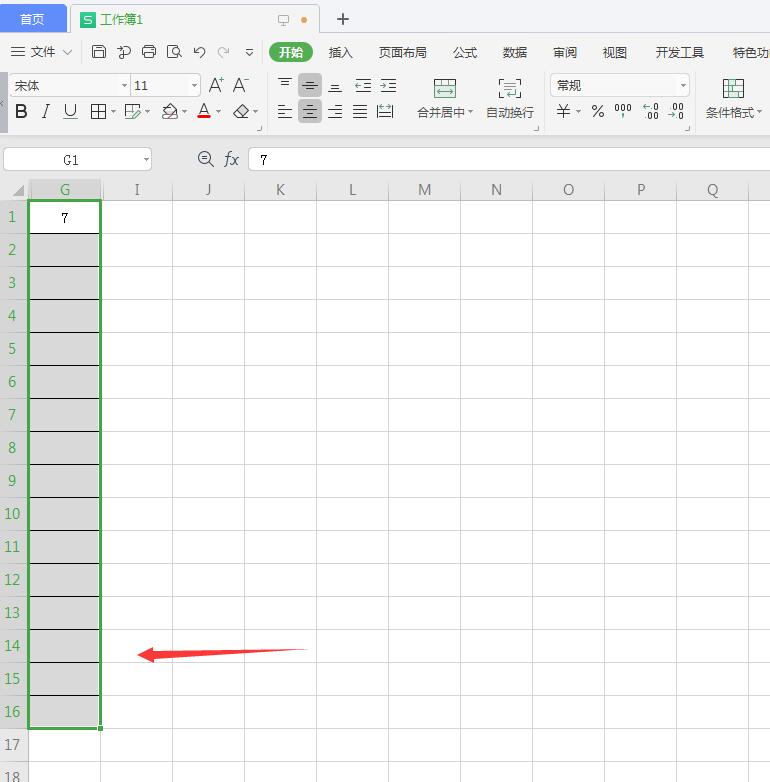Click the Print icon
This screenshot has height=782, width=770.
(149, 52)
